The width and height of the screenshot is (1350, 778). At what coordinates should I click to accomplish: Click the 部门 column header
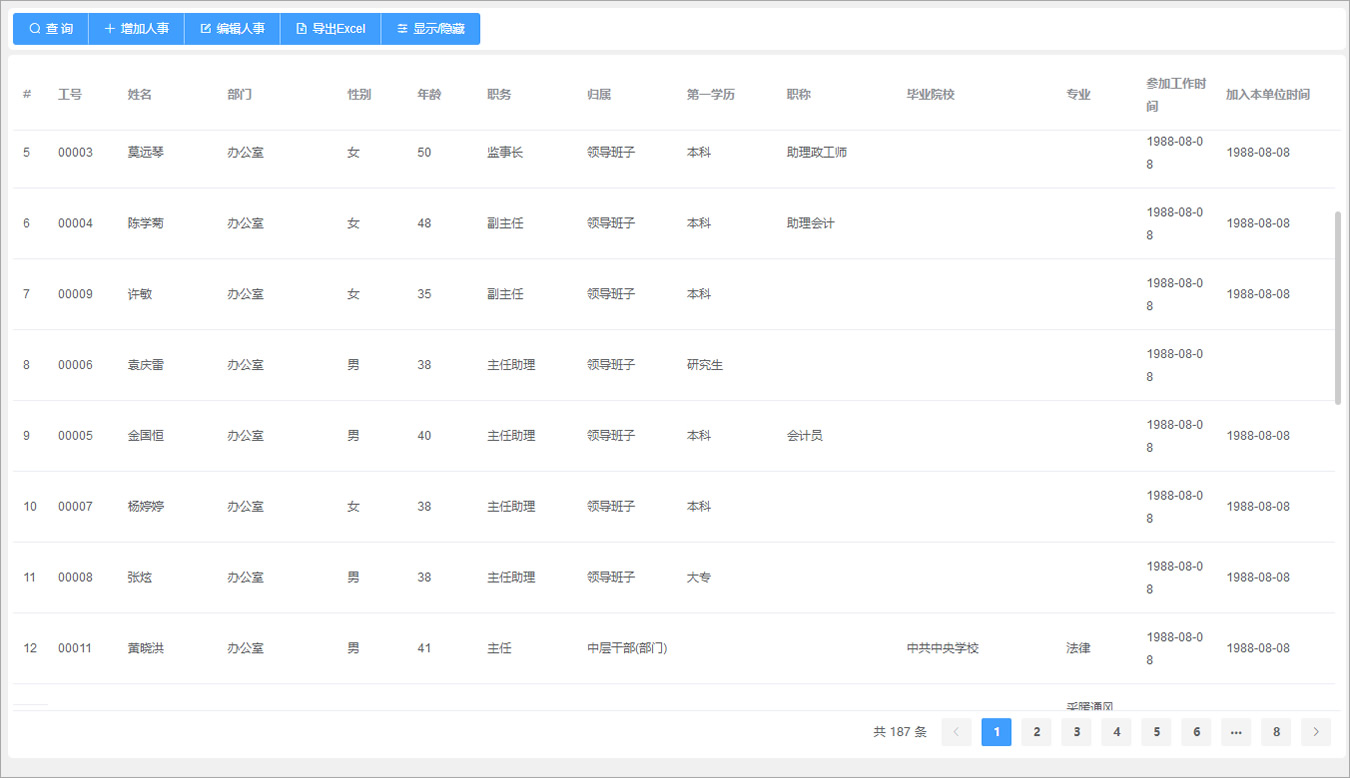240,94
